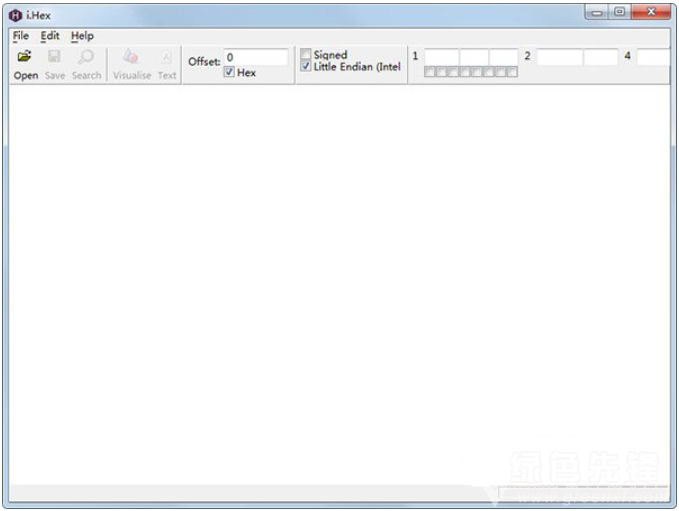Viewport: 679px width, 511px height.
Task: Toggle the leftmost bit checkbox below the 1-byte fields
Action: pyautogui.click(x=430, y=72)
